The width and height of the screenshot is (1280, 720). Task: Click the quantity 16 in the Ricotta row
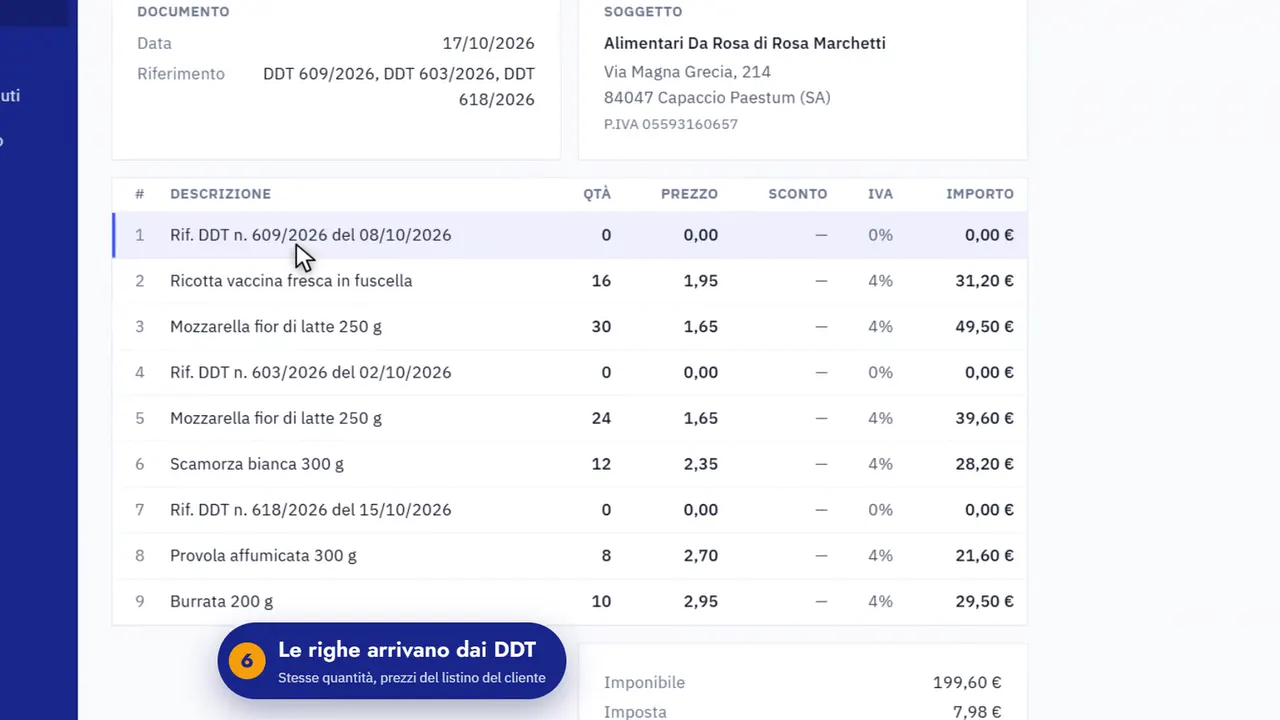(601, 281)
